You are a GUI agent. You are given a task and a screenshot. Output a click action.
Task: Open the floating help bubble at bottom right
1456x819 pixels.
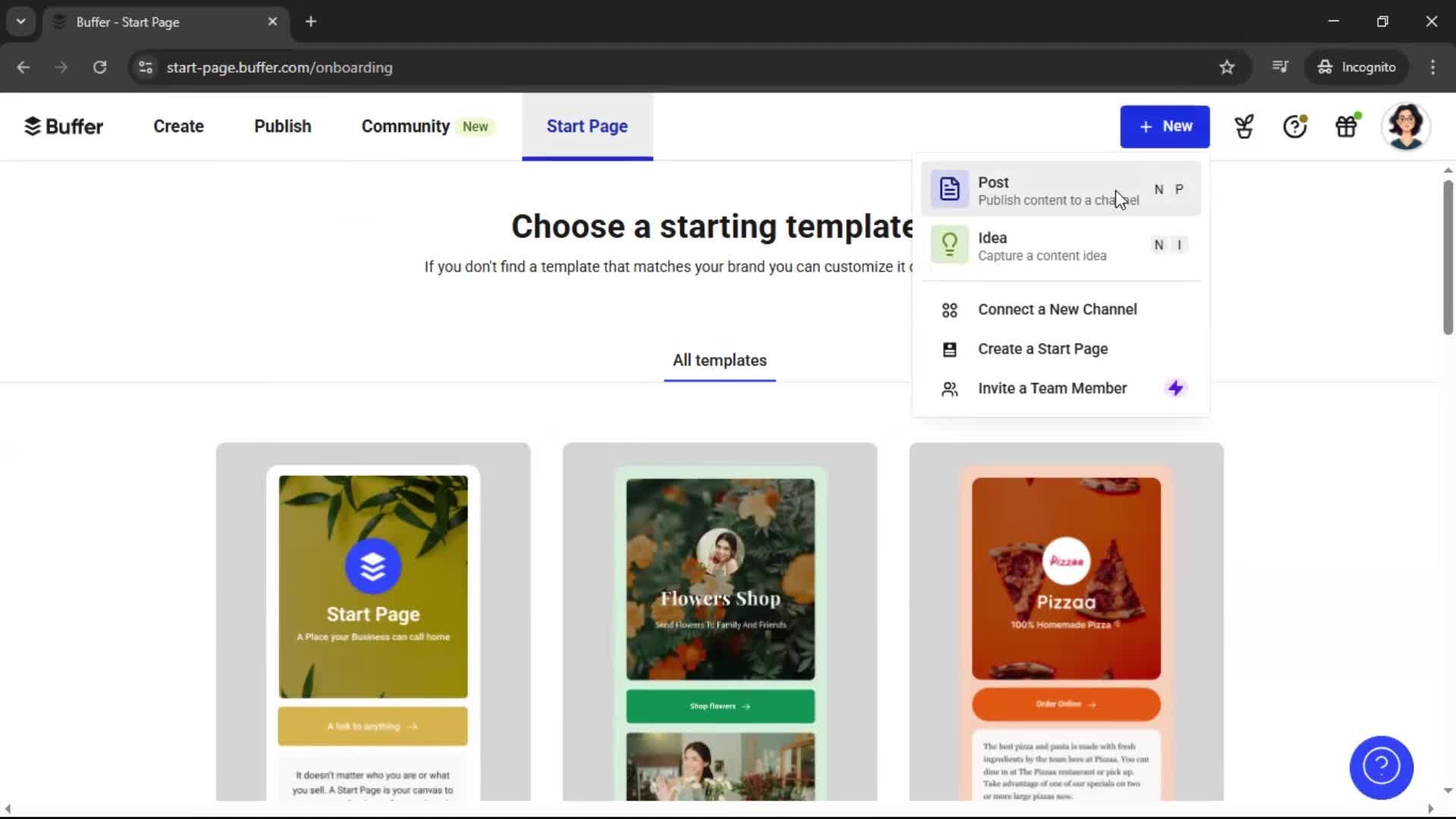[x=1381, y=767]
